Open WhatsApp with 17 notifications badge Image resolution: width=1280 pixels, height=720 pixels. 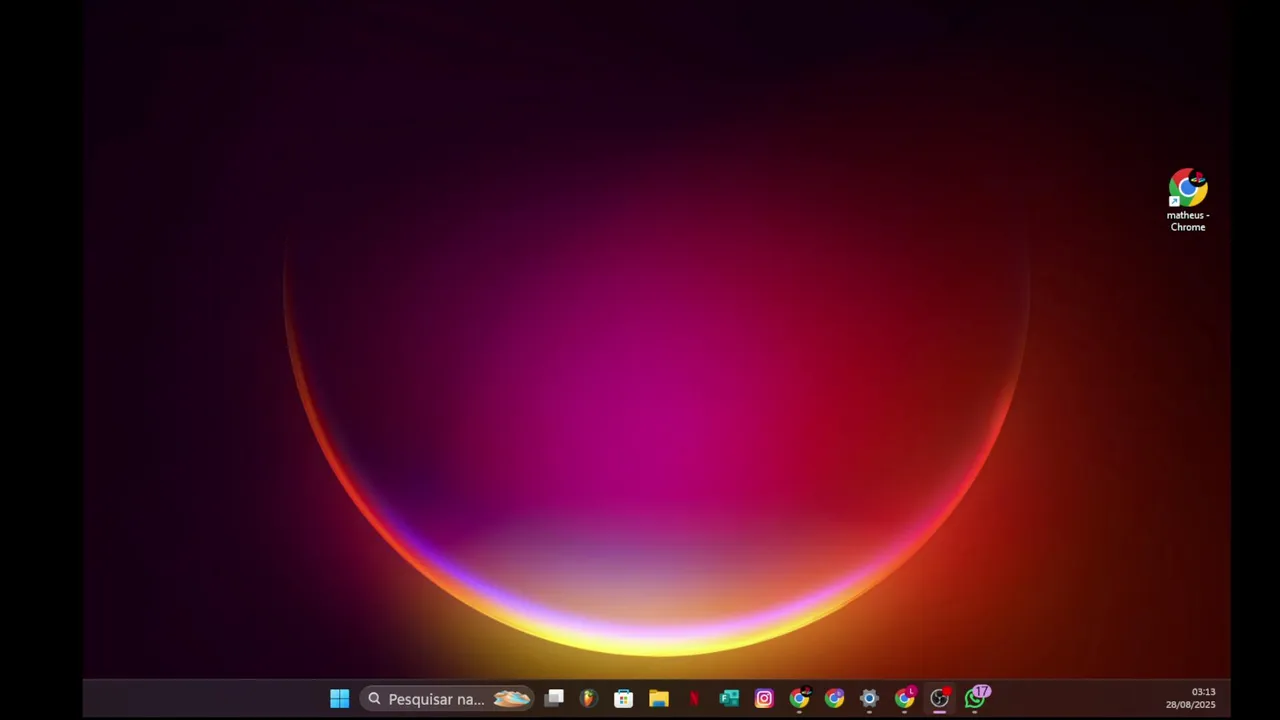[x=976, y=698]
